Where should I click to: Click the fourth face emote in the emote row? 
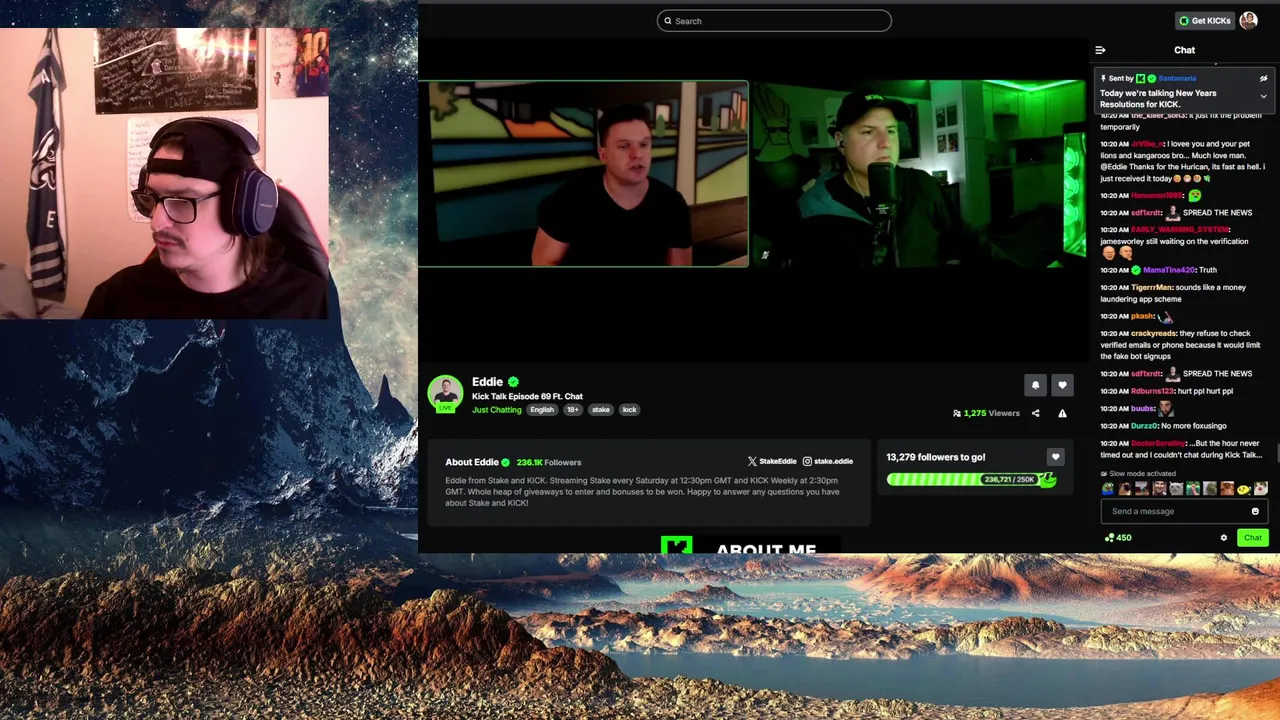click(1158, 489)
